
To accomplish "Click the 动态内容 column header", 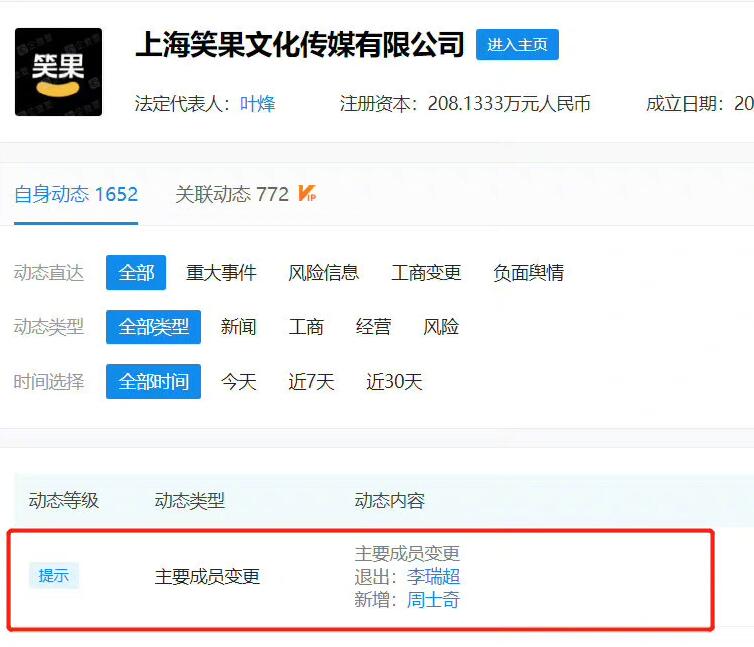I will coord(390,501).
